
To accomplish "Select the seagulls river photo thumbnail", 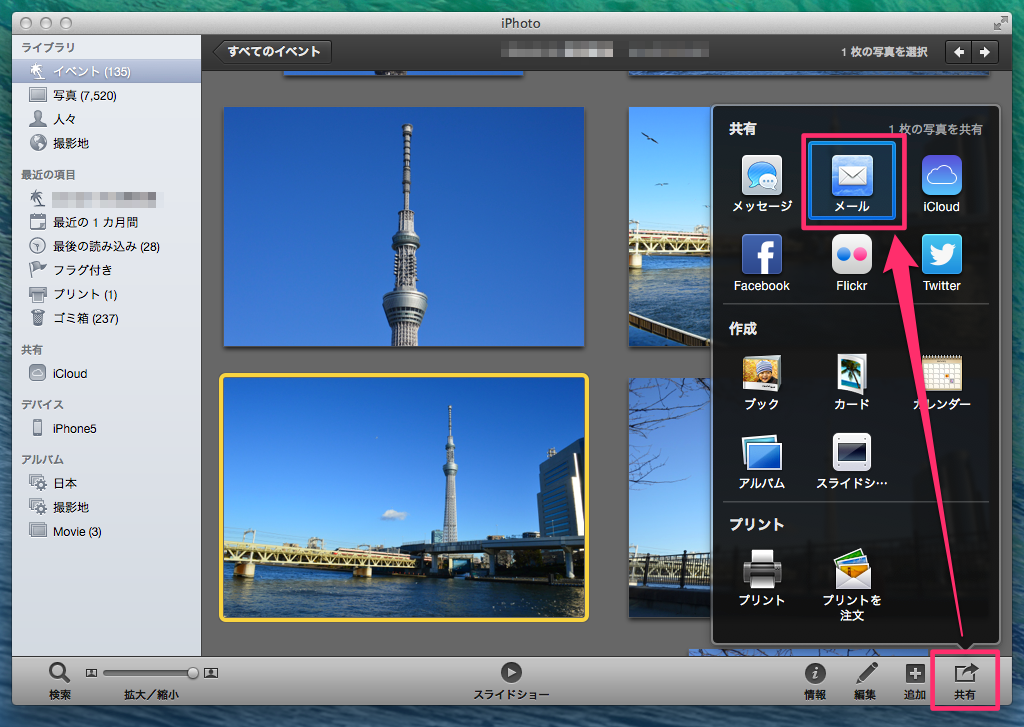I will [669, 227].
